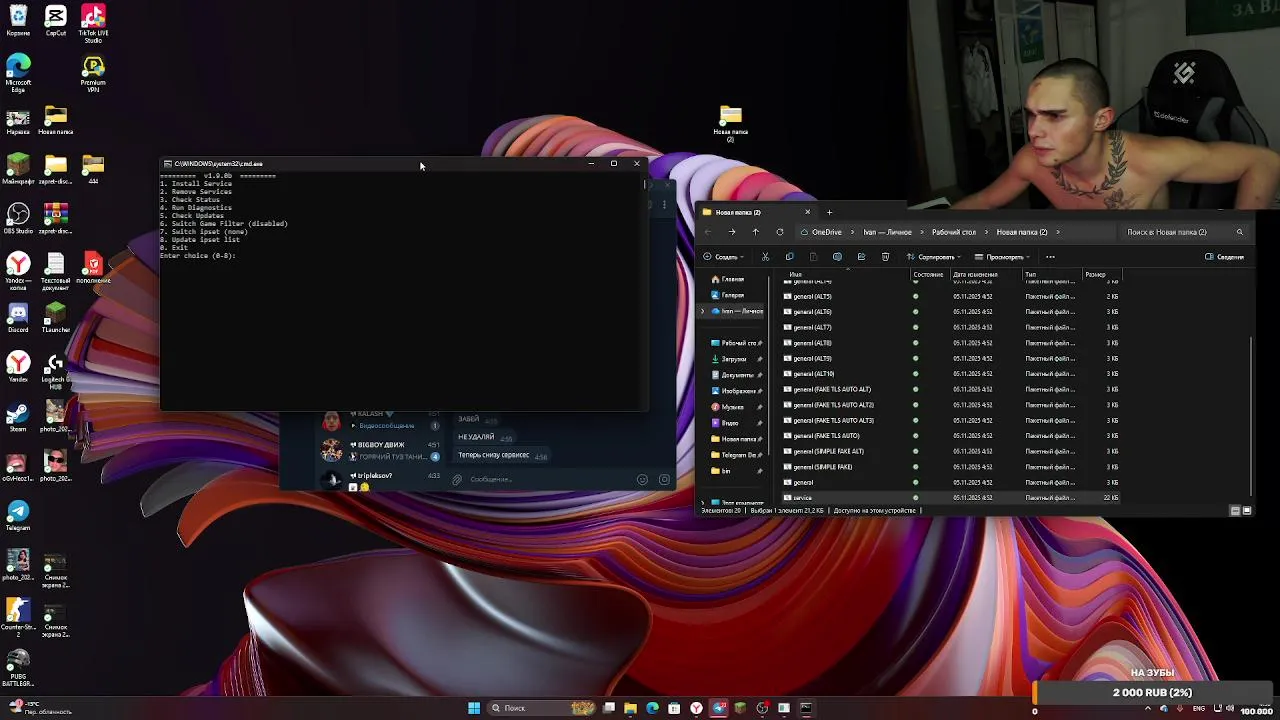This screenshot has width=1280, height=720.
Task: Go up one folder level in Explorer
Action: point(755,232)
